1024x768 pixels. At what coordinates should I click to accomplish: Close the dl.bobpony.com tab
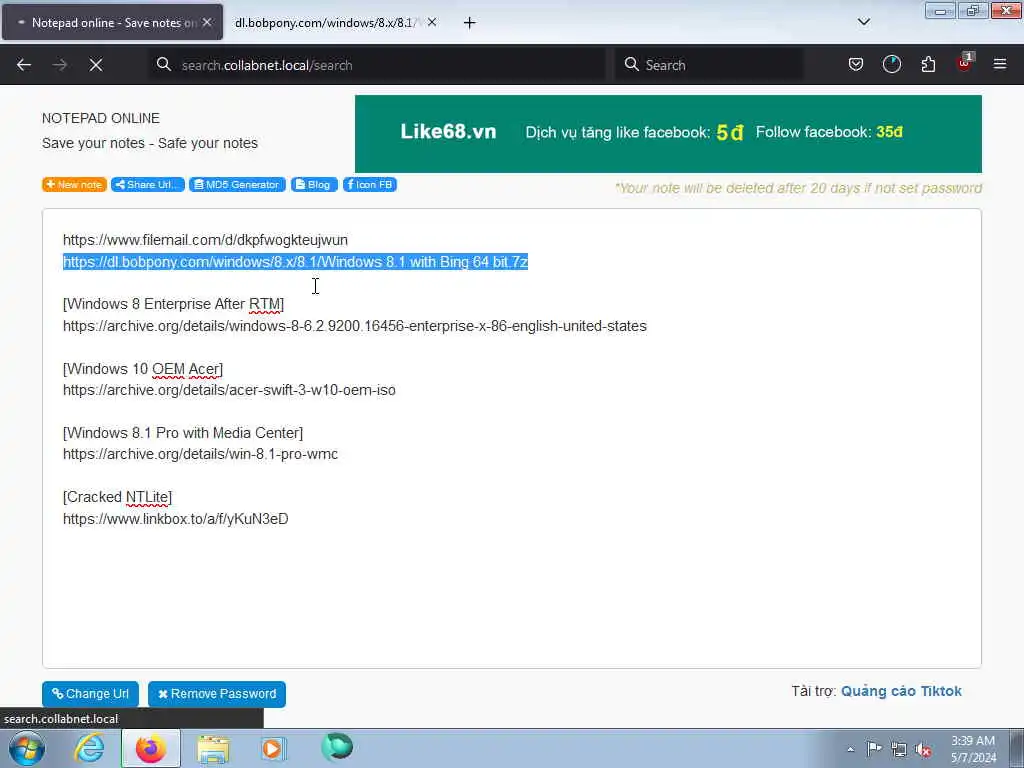coord(432,22)
